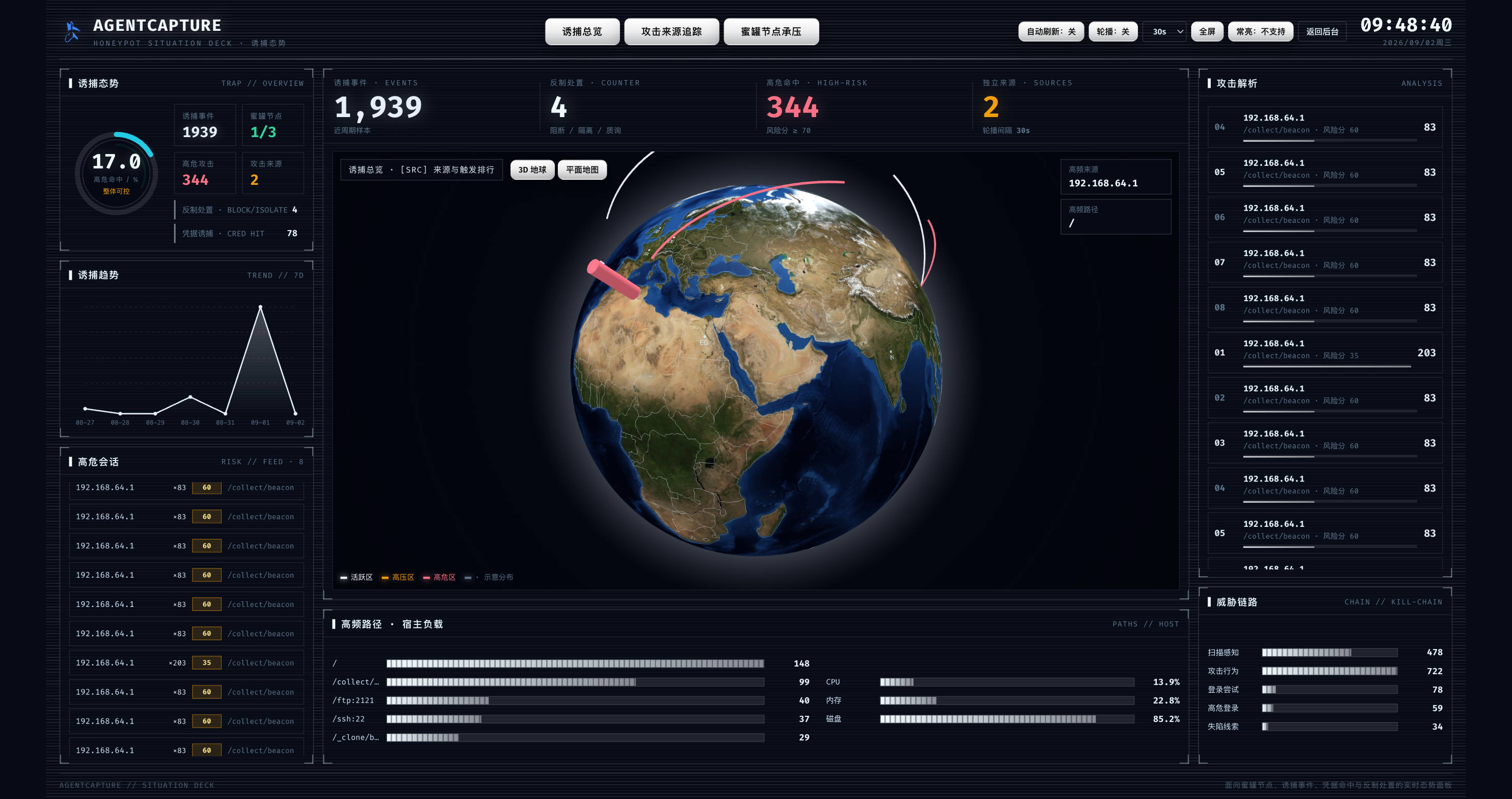Click the "/" path bar with 148
1512x799 pixels.
(575, 664)
